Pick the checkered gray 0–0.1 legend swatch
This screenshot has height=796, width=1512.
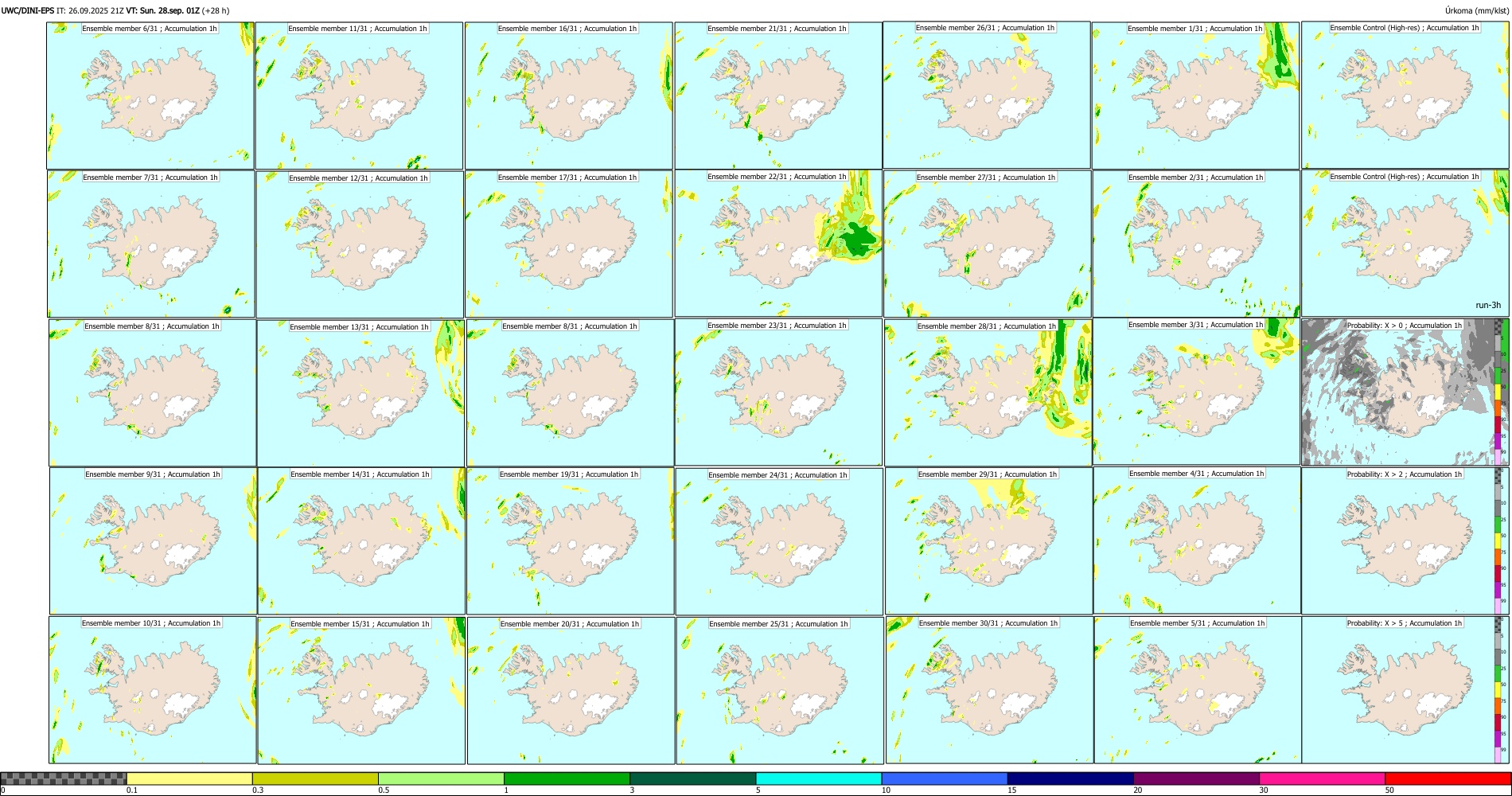(x=64, y=778)
